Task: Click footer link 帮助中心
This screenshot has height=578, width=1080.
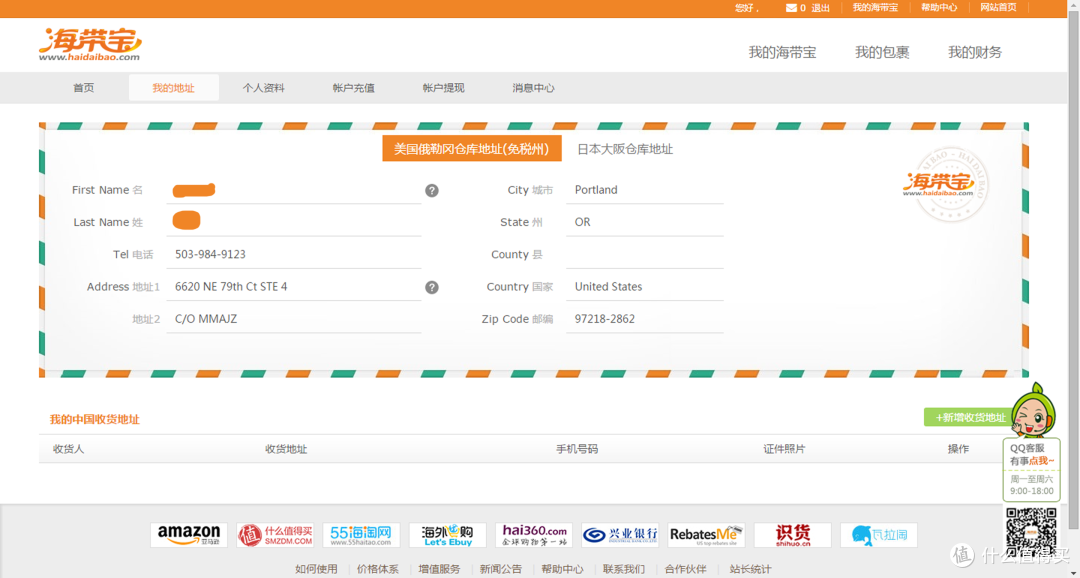Action: click(x=562, y=569)
